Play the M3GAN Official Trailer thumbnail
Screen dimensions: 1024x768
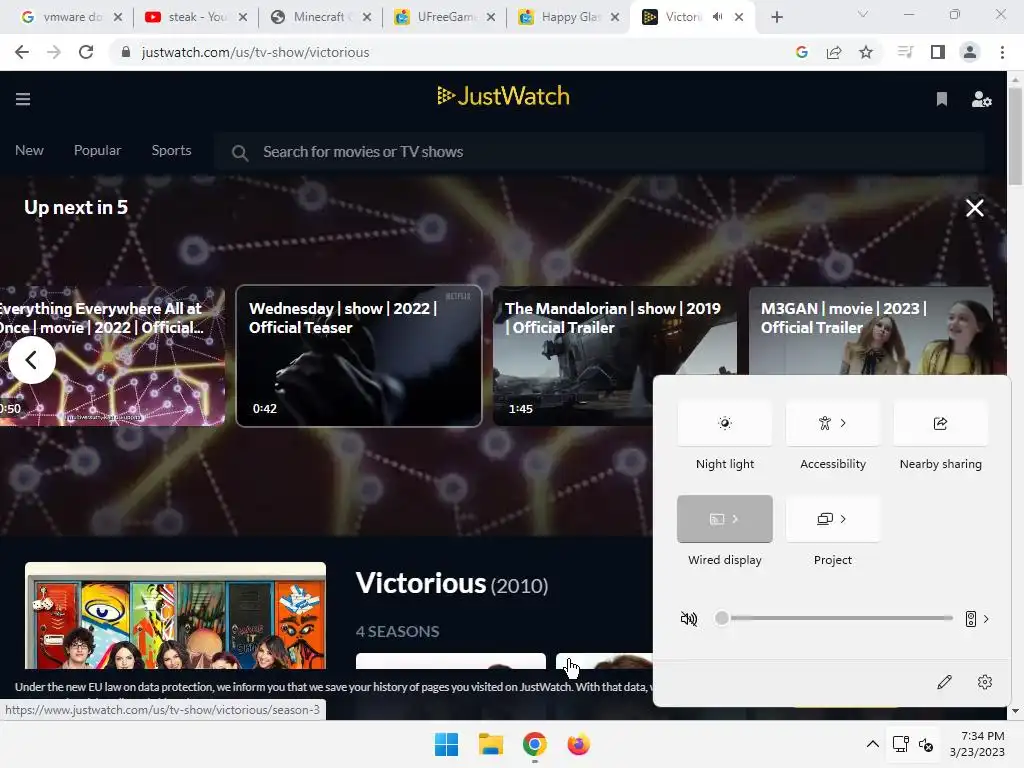click(871, 330)
